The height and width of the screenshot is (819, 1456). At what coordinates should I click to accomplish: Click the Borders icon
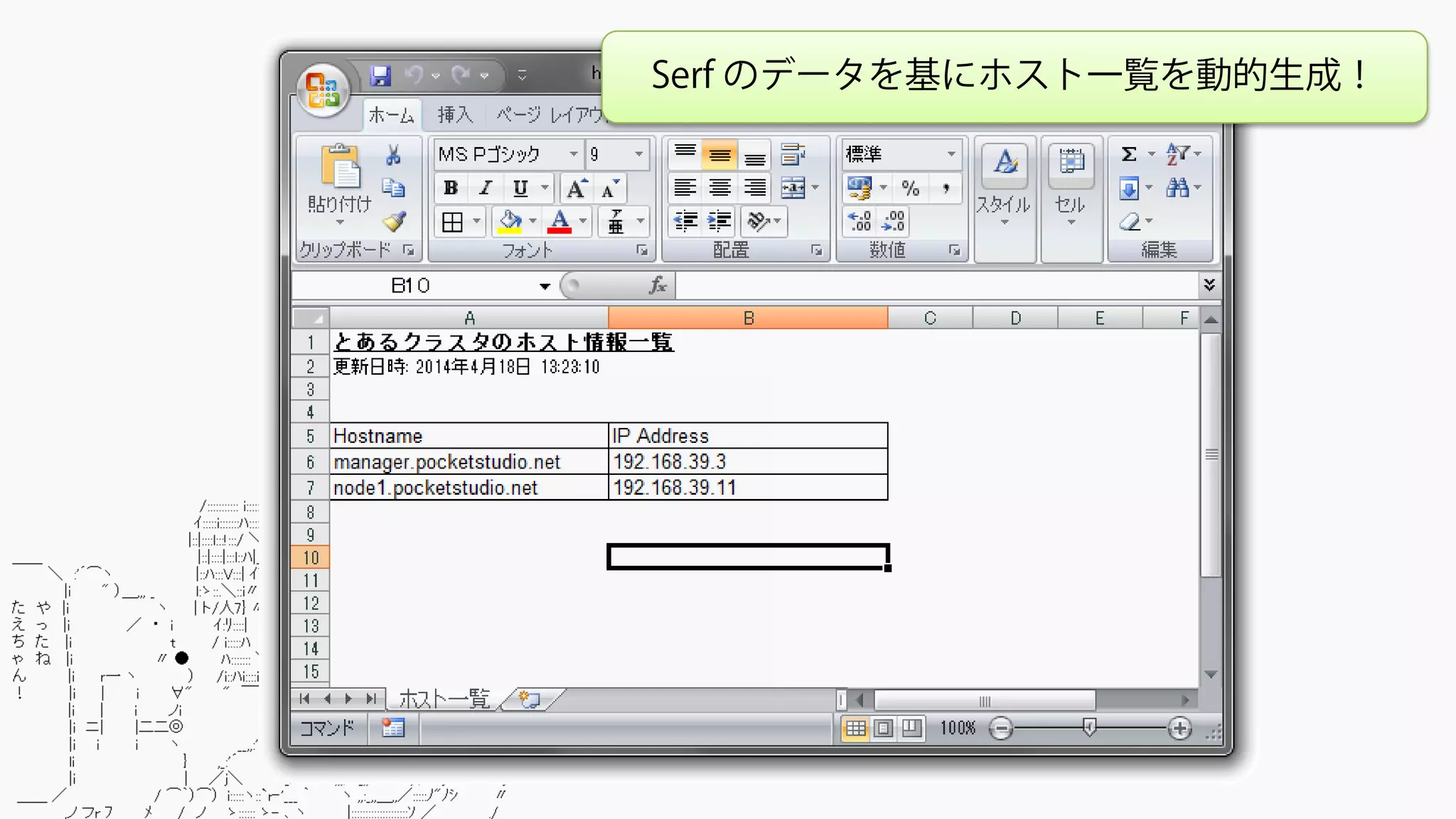[x=452, y=223]
